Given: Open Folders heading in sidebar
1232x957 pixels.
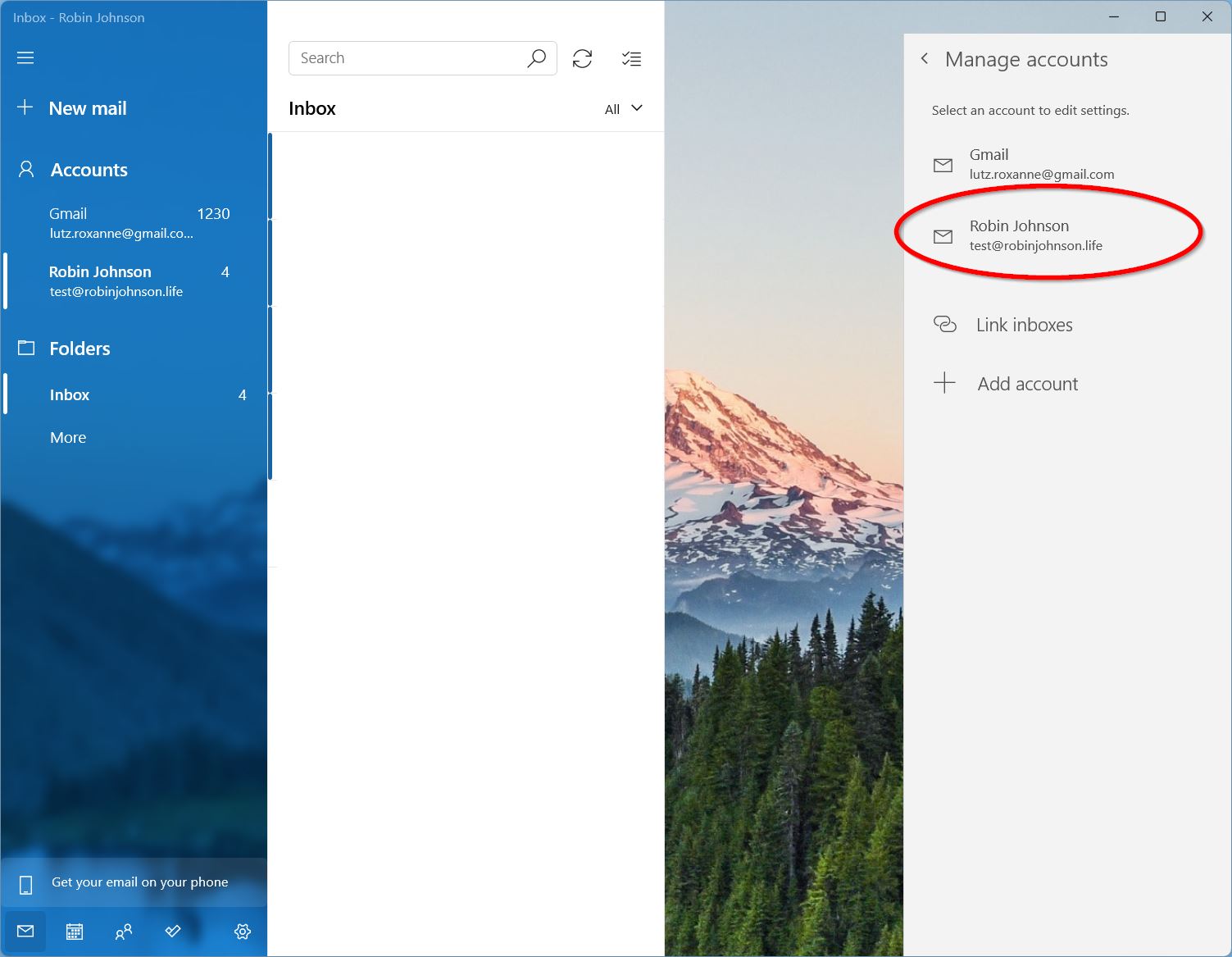Looking at the screenshot, I should (80, 349).
